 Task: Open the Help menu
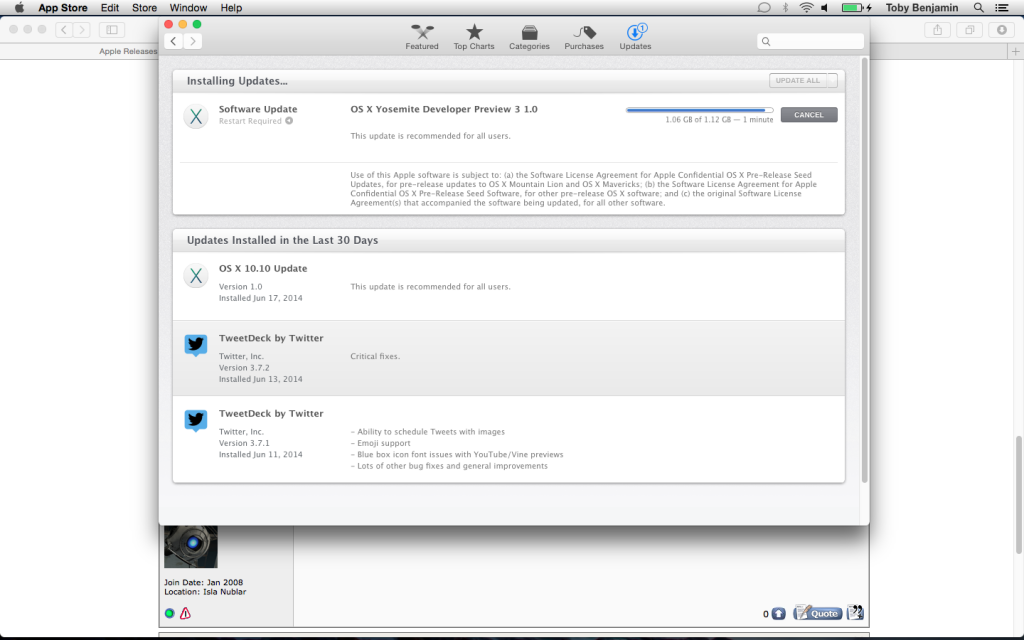click(x=231, y=8)
